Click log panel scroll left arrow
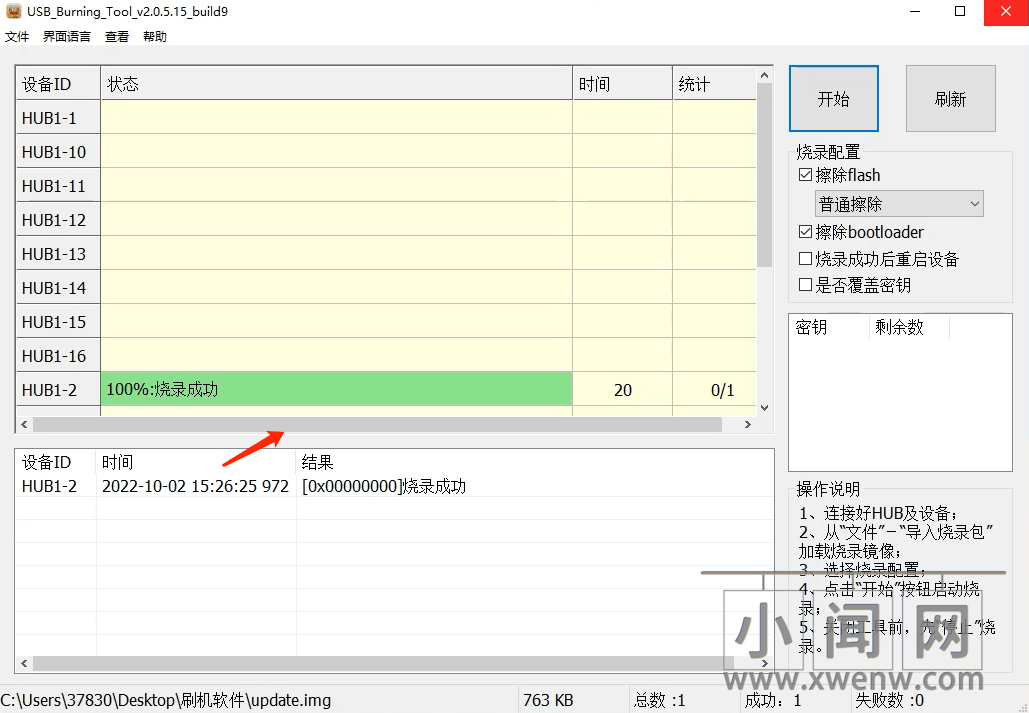Image resolution: width=1029 pixels, height=713 pixels. (x=24, y=663)
